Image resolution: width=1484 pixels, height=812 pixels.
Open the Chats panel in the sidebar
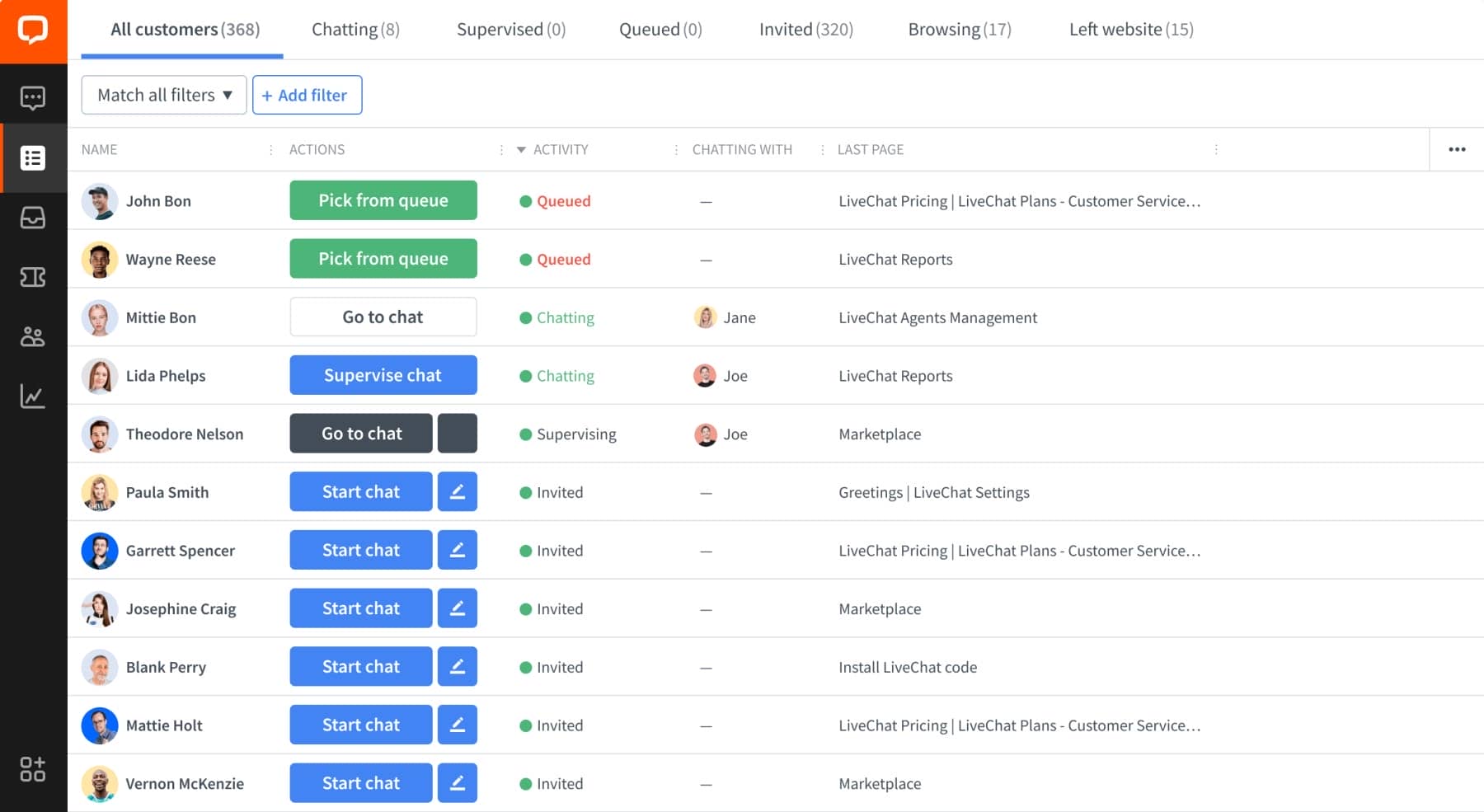(x=33, y=96)
